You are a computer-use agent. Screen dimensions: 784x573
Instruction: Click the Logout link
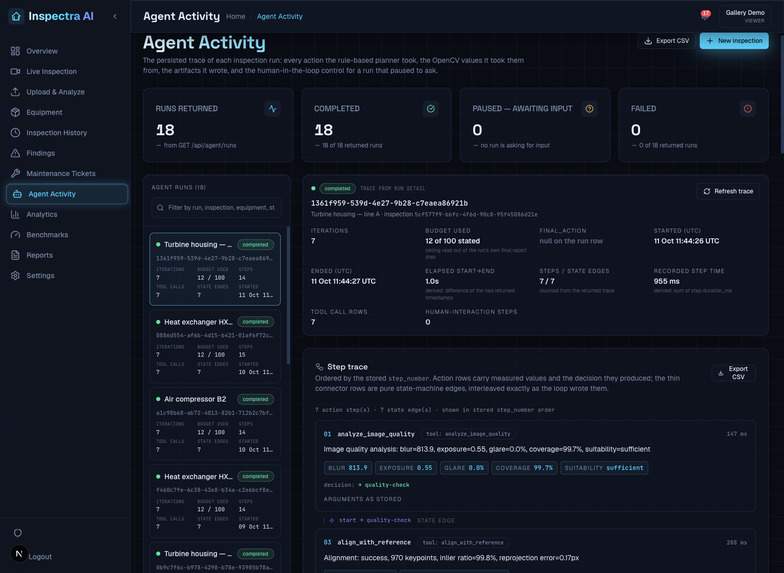tap(40, 556)
